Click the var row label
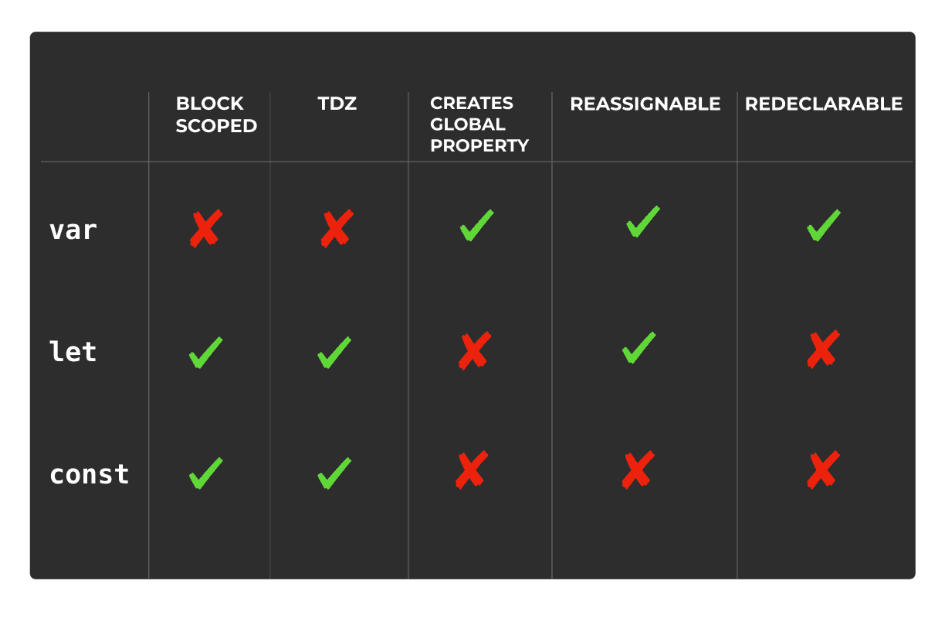The image size is (950, 618). click(73, 230)
